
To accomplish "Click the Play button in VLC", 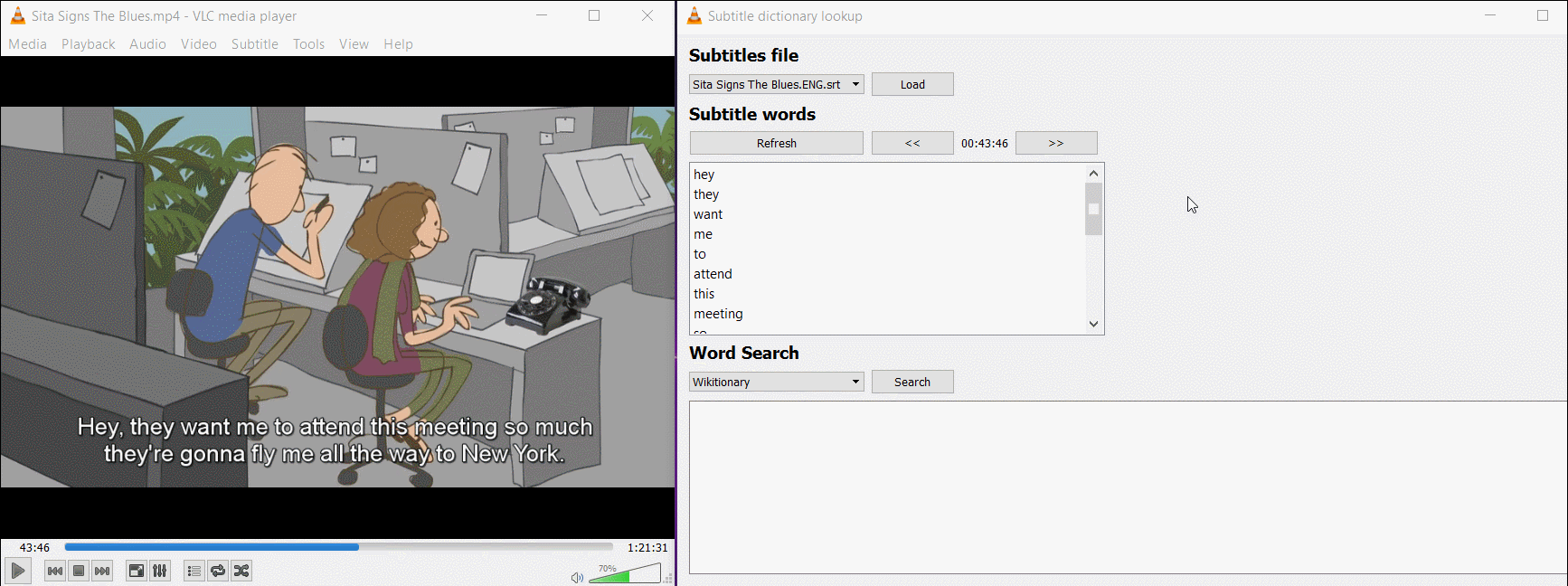I will pyautogui.click(x=18, y=571).
